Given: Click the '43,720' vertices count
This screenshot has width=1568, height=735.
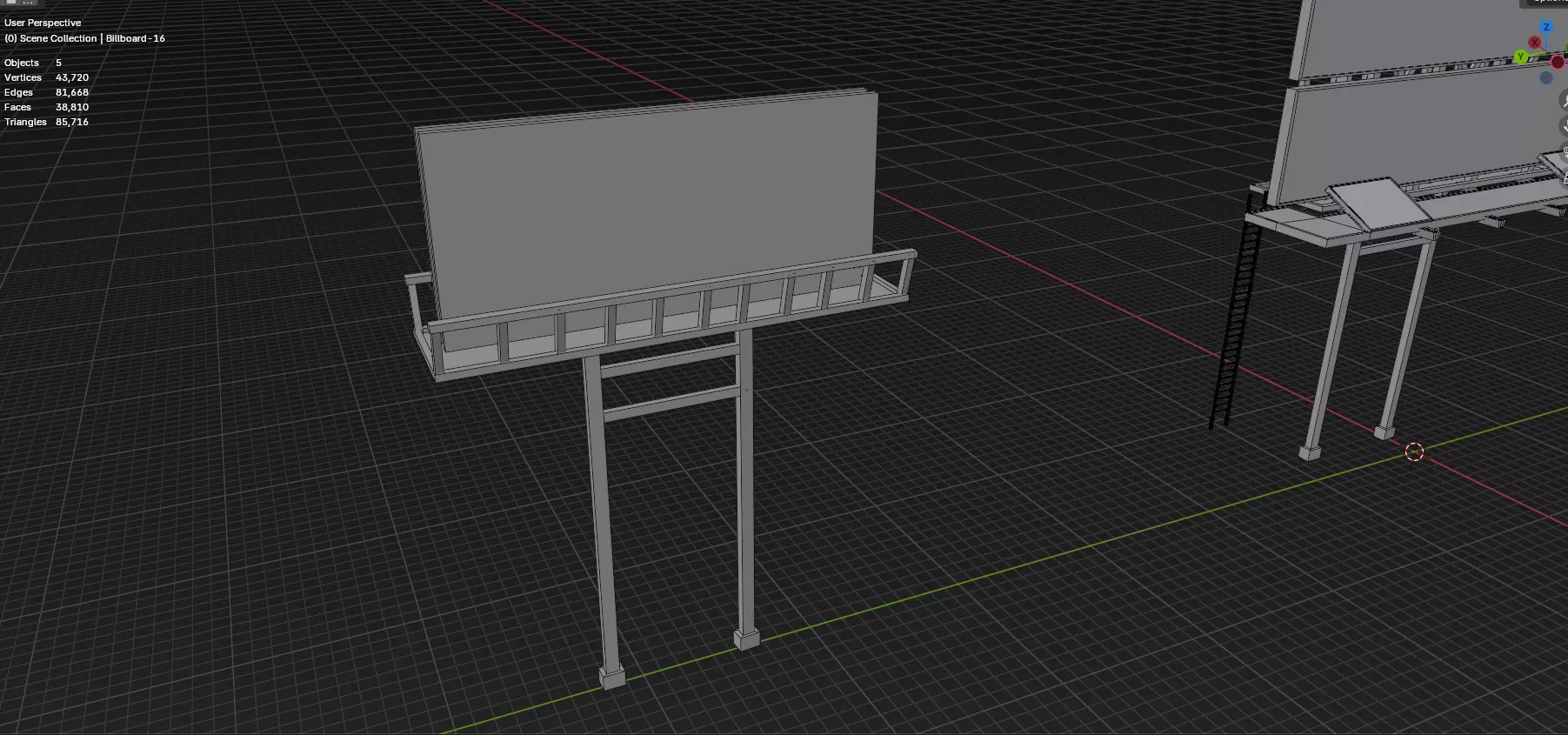Looking at the screenshot, I should [x=72, y=77].
